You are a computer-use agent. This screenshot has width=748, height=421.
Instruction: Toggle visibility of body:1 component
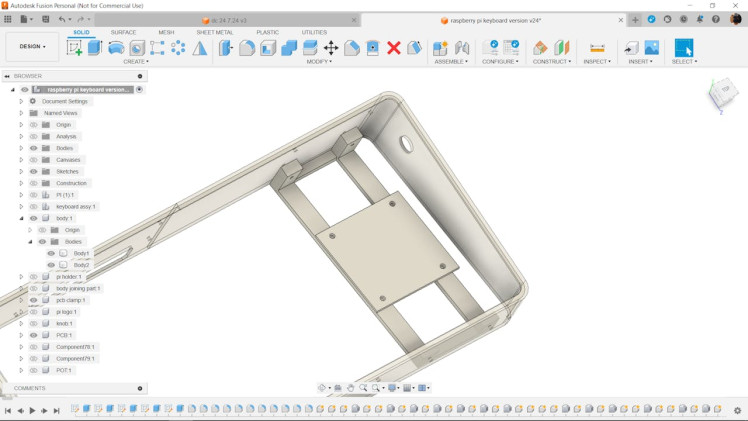pyautogui.click(x=33, y=218)
